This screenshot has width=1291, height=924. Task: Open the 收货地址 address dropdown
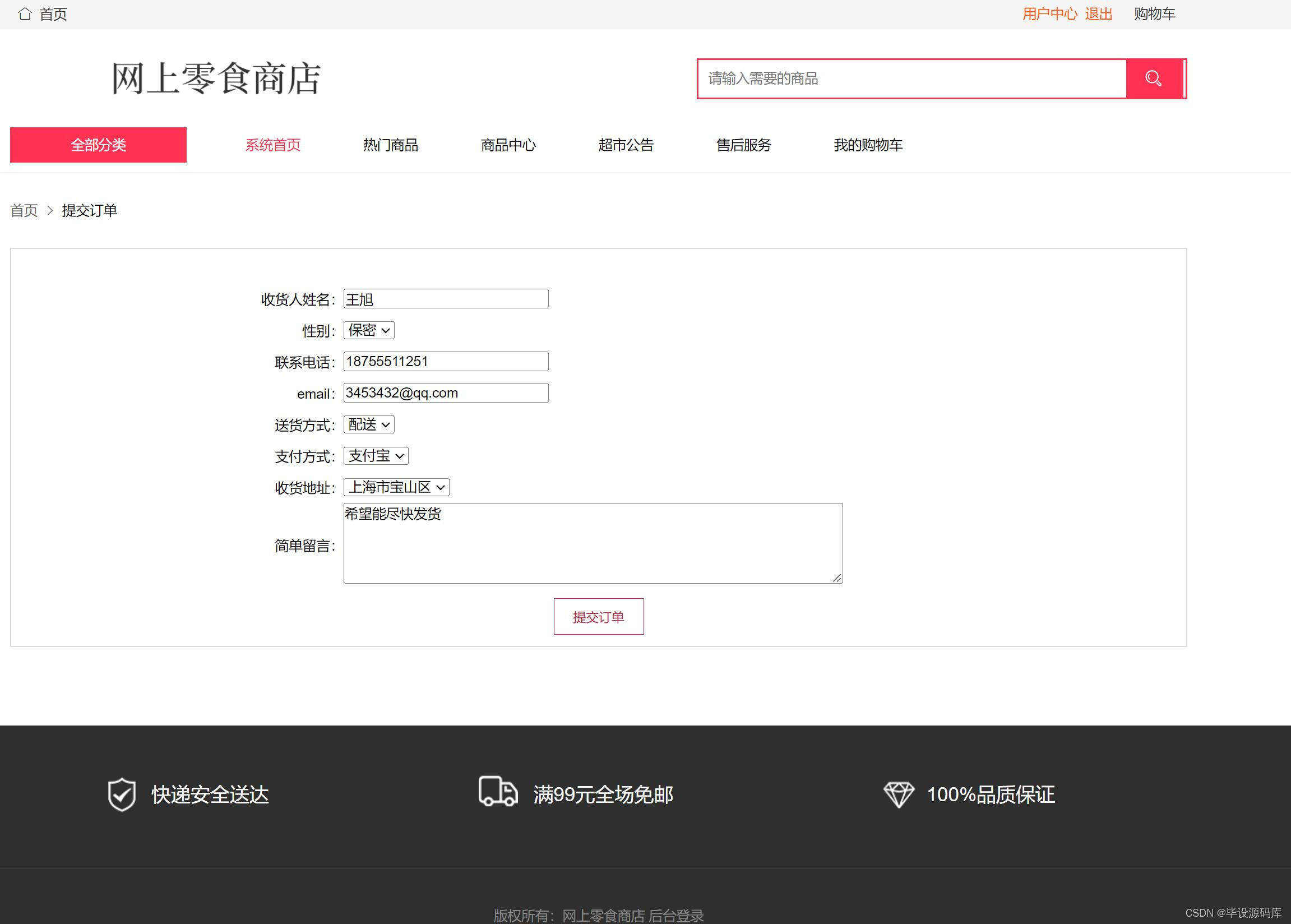[x=395, y=487]
